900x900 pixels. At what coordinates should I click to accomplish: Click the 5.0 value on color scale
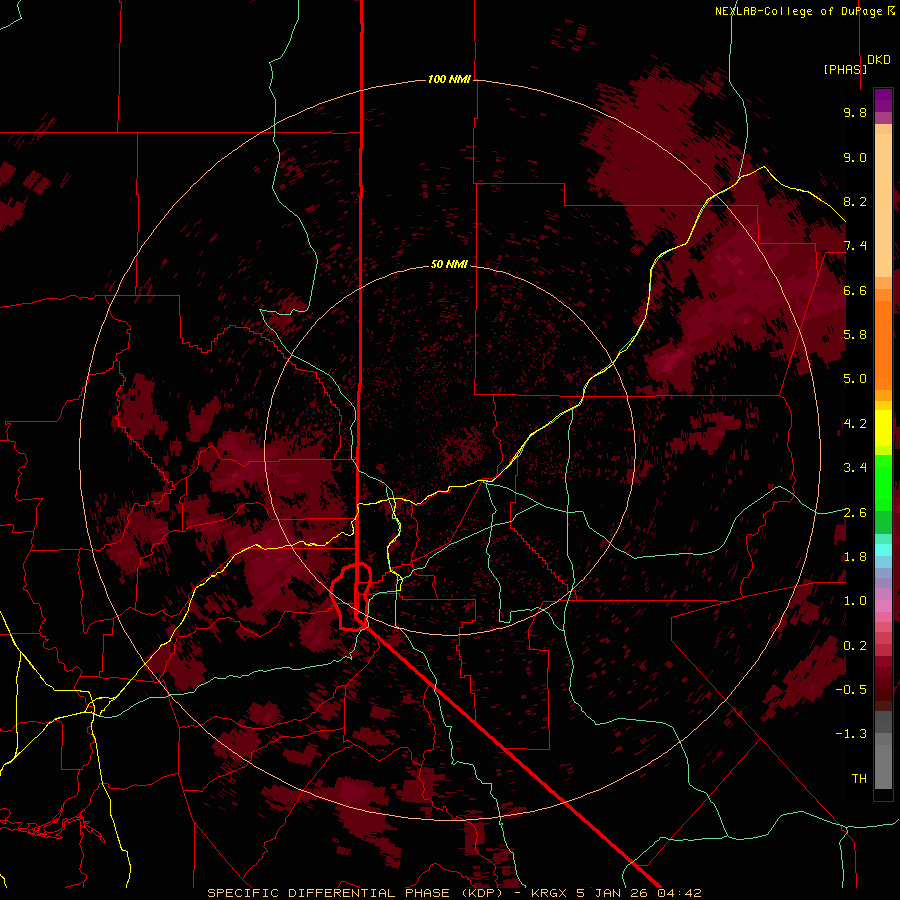[855, 379]
